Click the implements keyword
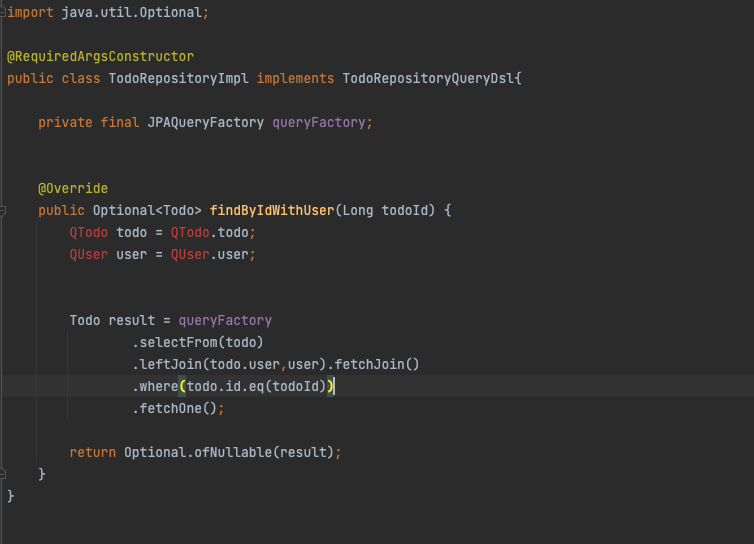754x544 pixels. (x=295, y=78)
